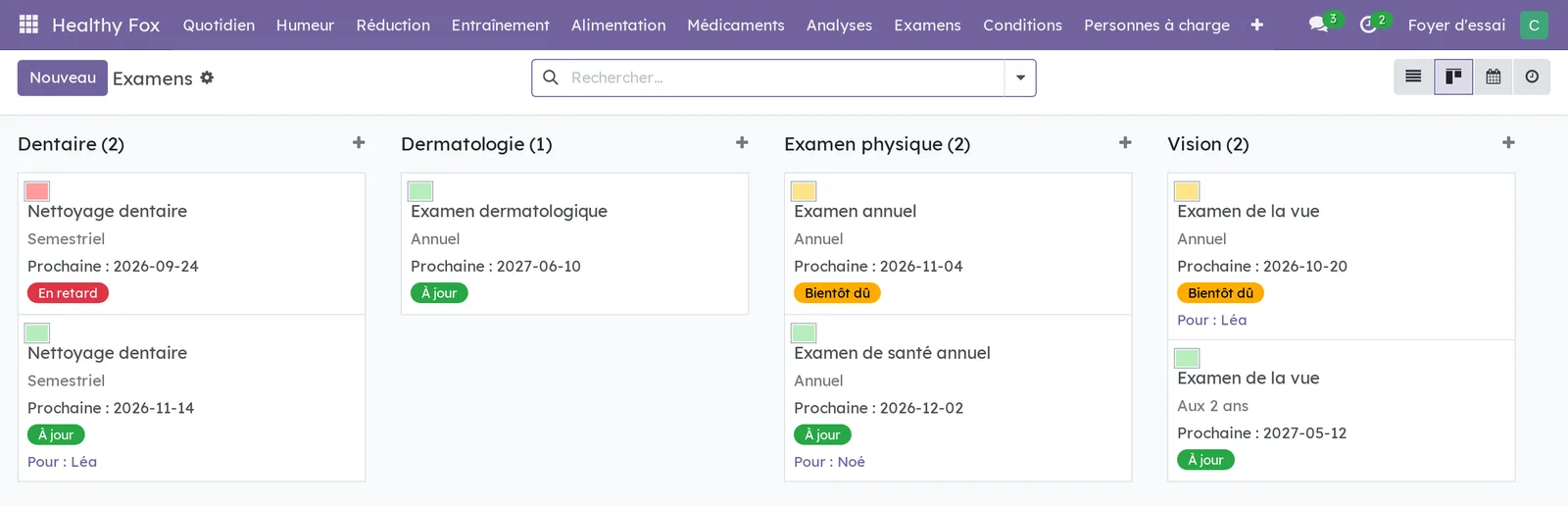Add a card in Examen physique column
The width and height of the screenshot is (1568, 506).
point(1125,143)
